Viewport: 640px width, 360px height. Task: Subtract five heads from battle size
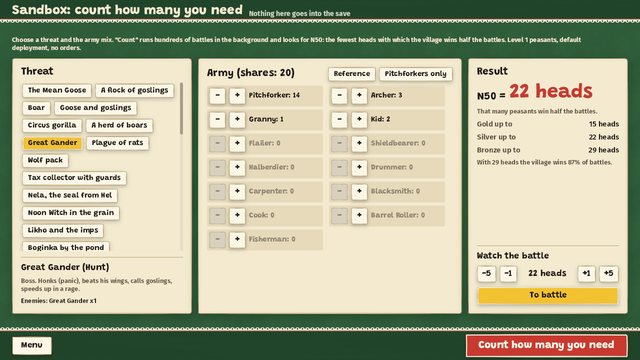coord(486,273)
